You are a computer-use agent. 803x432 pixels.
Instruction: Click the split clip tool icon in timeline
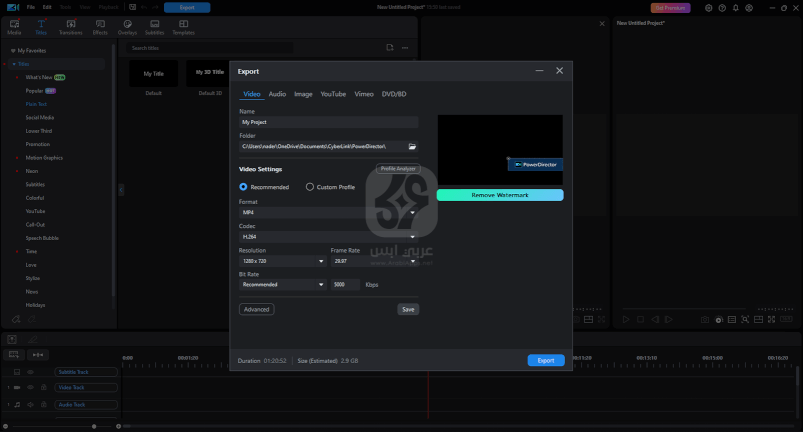[38, 355]
